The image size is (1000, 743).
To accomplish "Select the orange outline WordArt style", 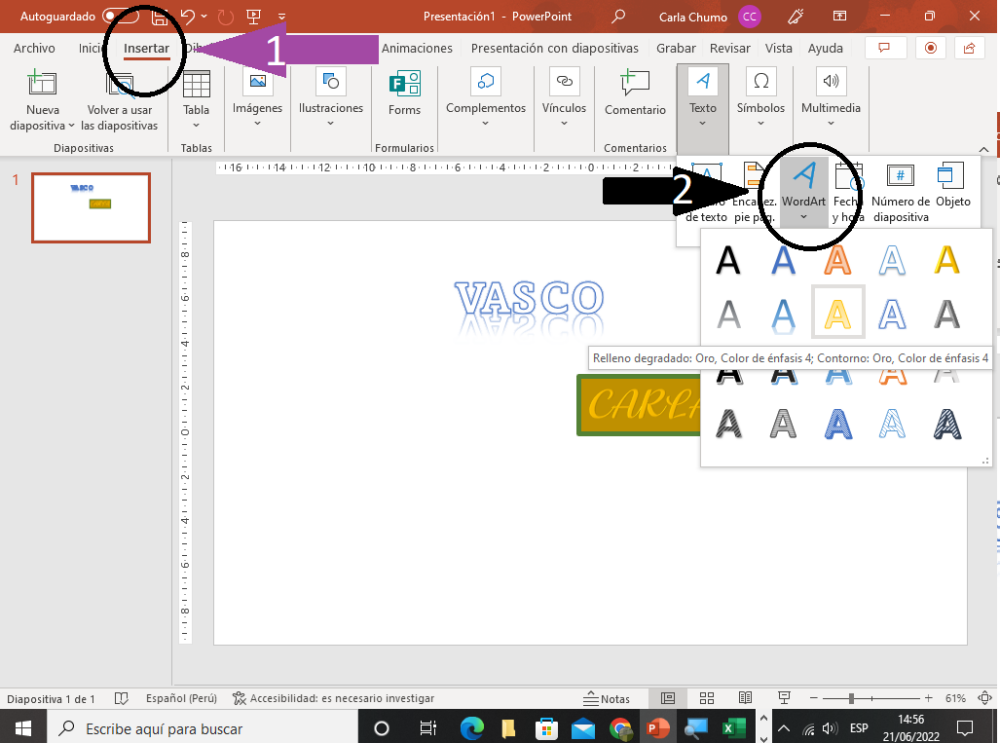I will [x=837, y=260].
